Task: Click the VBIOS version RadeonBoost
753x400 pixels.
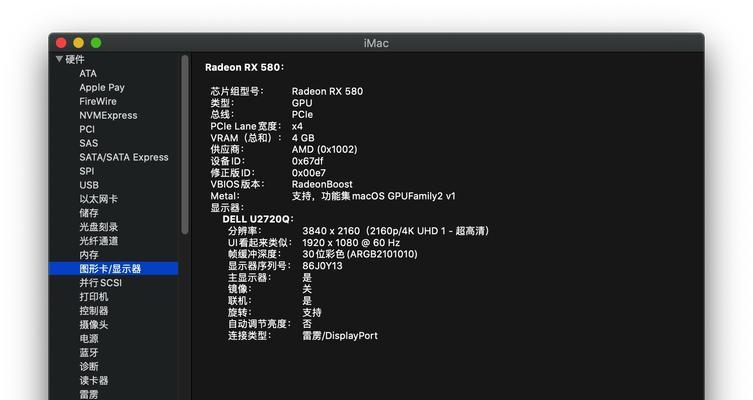Action: click(322, 184)
